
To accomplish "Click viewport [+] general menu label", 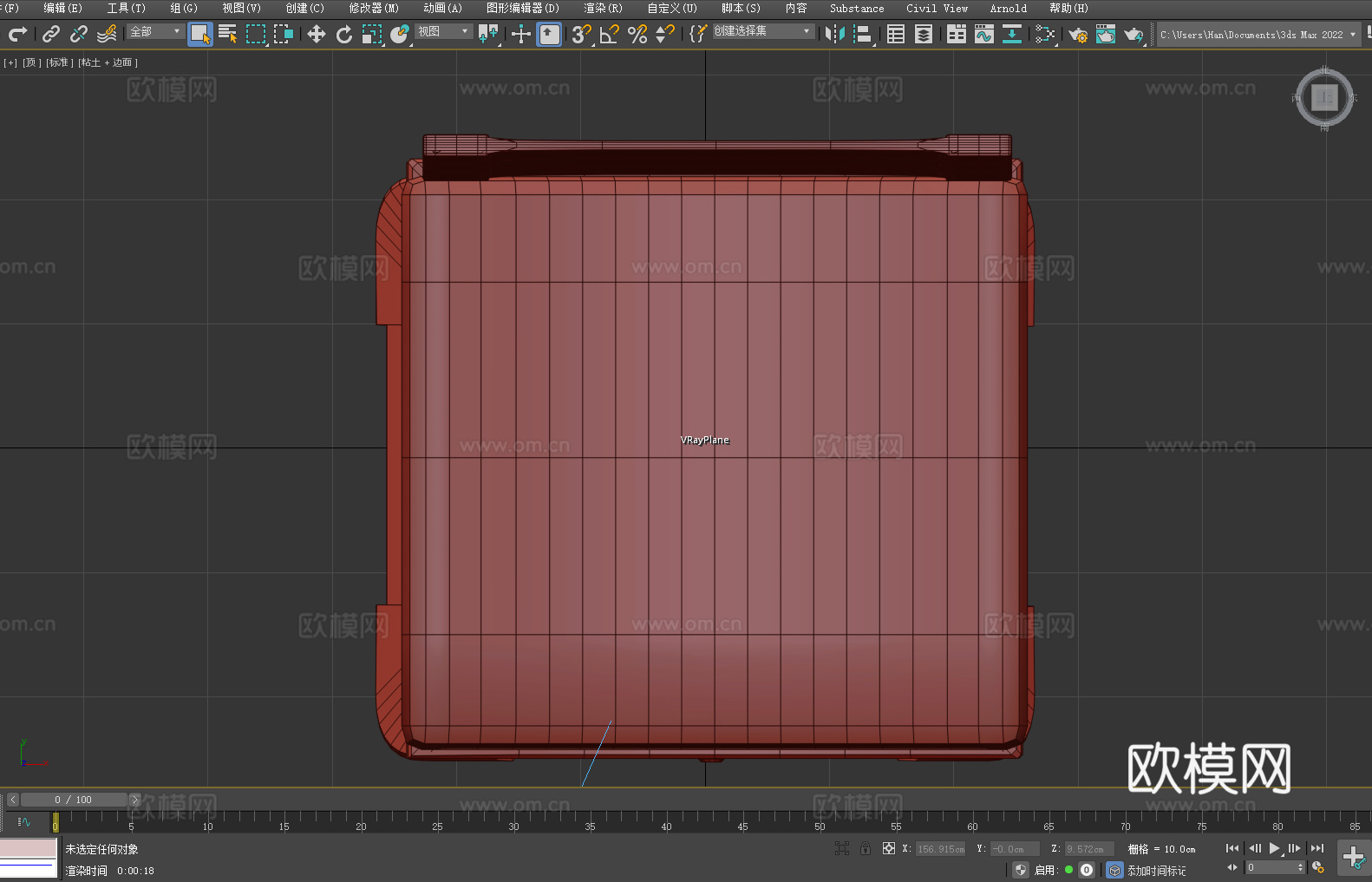I will 10,62.
